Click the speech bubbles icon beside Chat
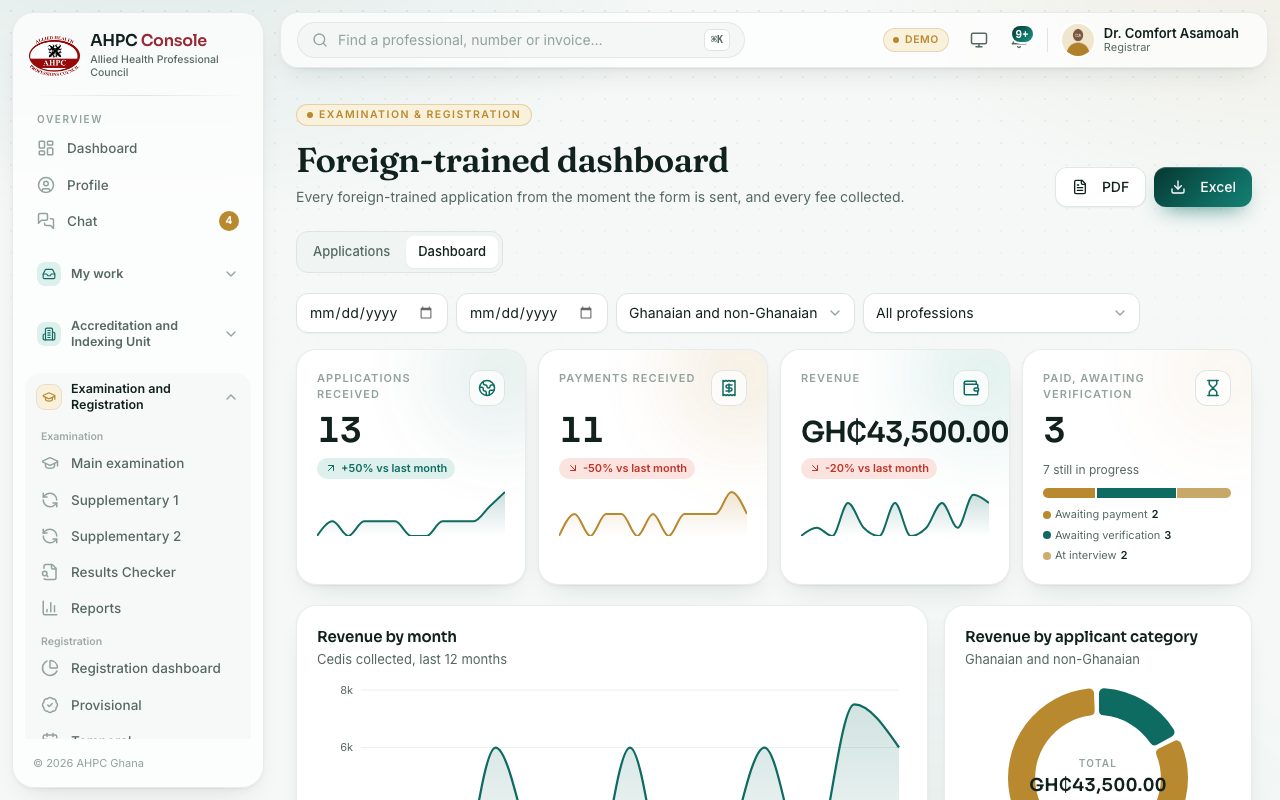This screenshot has width=1280, height=800. (46, 221)
